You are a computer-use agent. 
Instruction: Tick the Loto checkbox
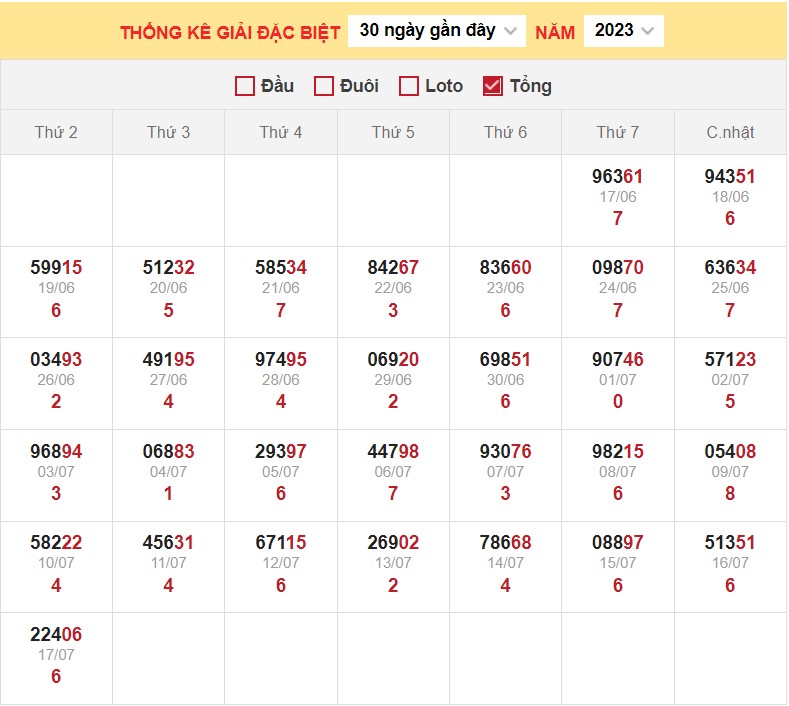(x=409, y=86)
